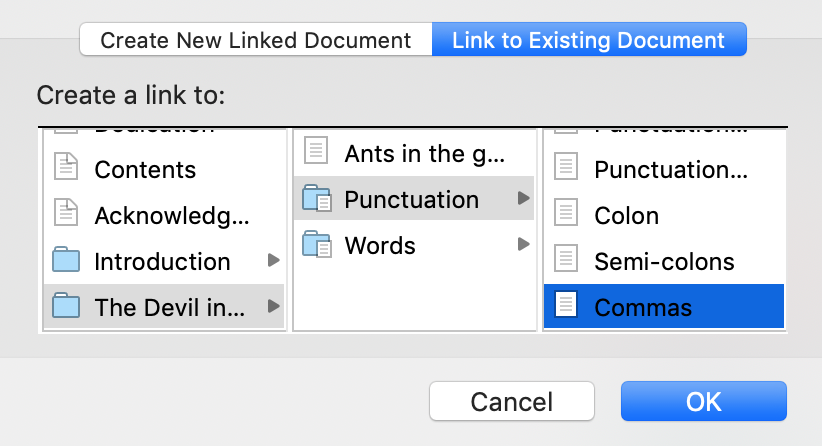Viewport: 822px width, 446px height.
Task: Expand the Words folder arrow
Action: point(523,245)
